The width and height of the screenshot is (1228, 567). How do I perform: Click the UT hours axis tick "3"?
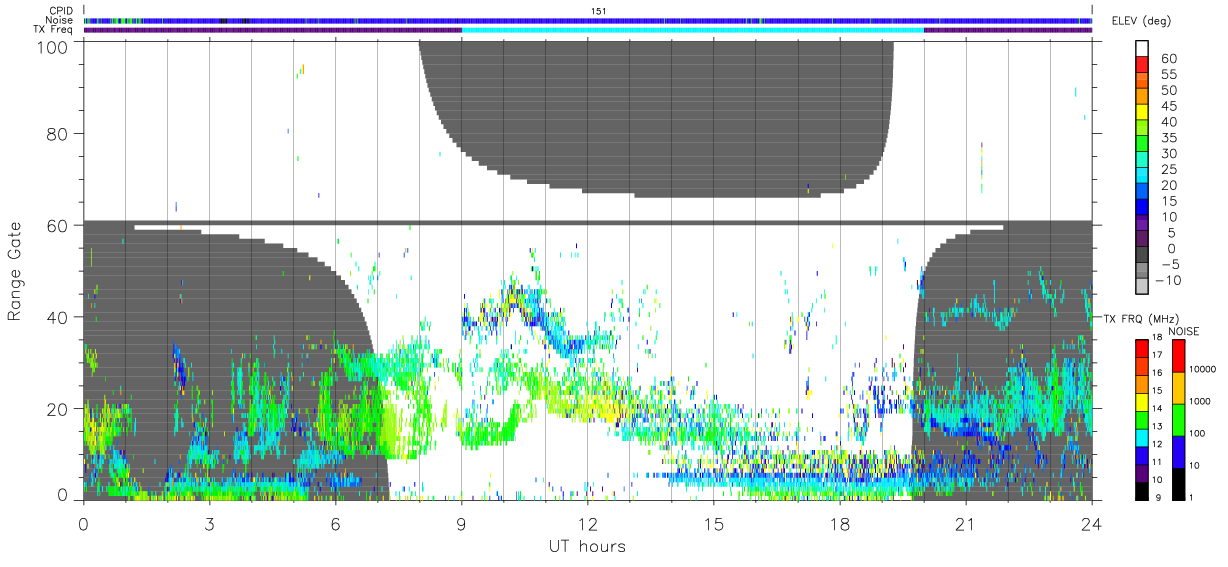tap(209, 524)
